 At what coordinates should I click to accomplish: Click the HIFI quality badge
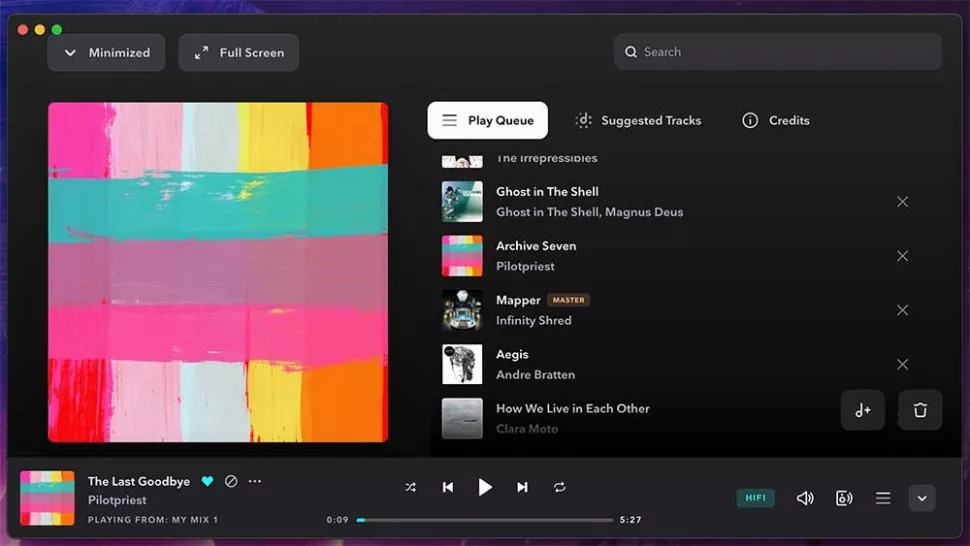point(755,498)
